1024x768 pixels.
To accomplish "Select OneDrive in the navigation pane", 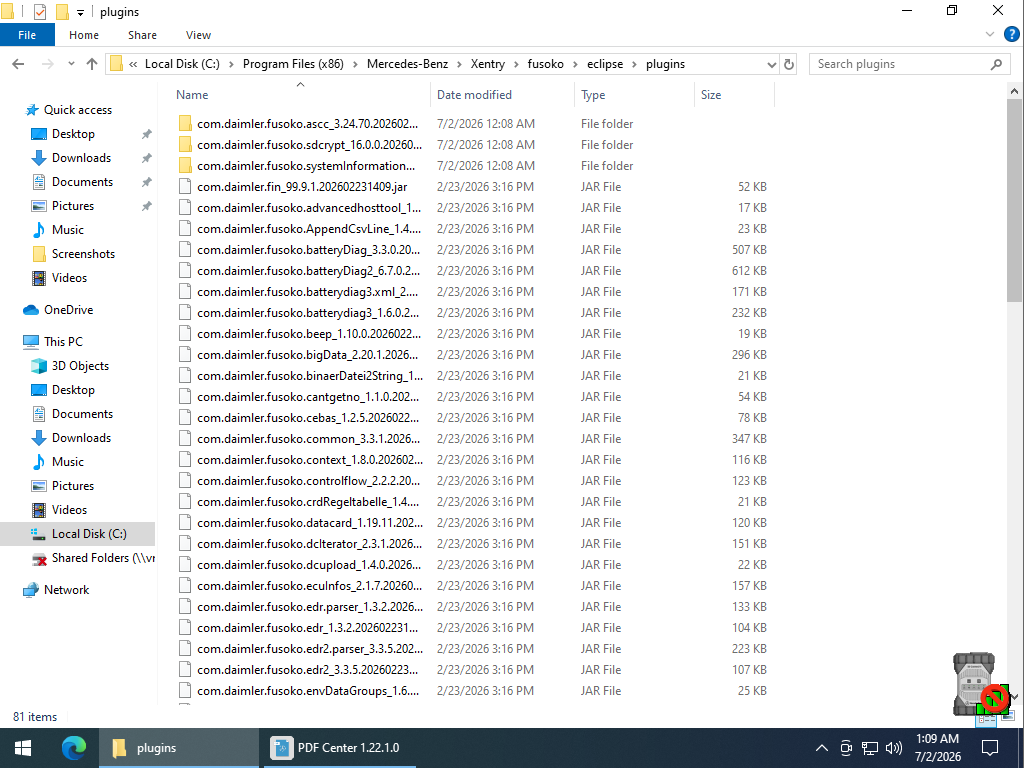I will point(68,310).
